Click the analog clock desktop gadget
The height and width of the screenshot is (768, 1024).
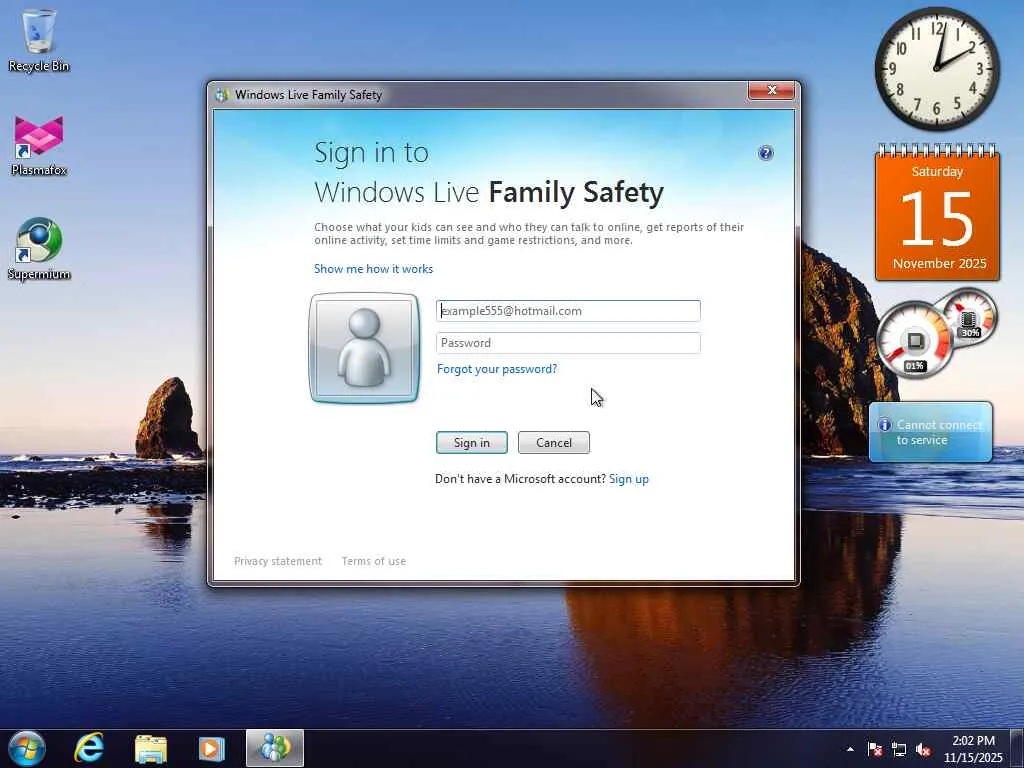937,69
